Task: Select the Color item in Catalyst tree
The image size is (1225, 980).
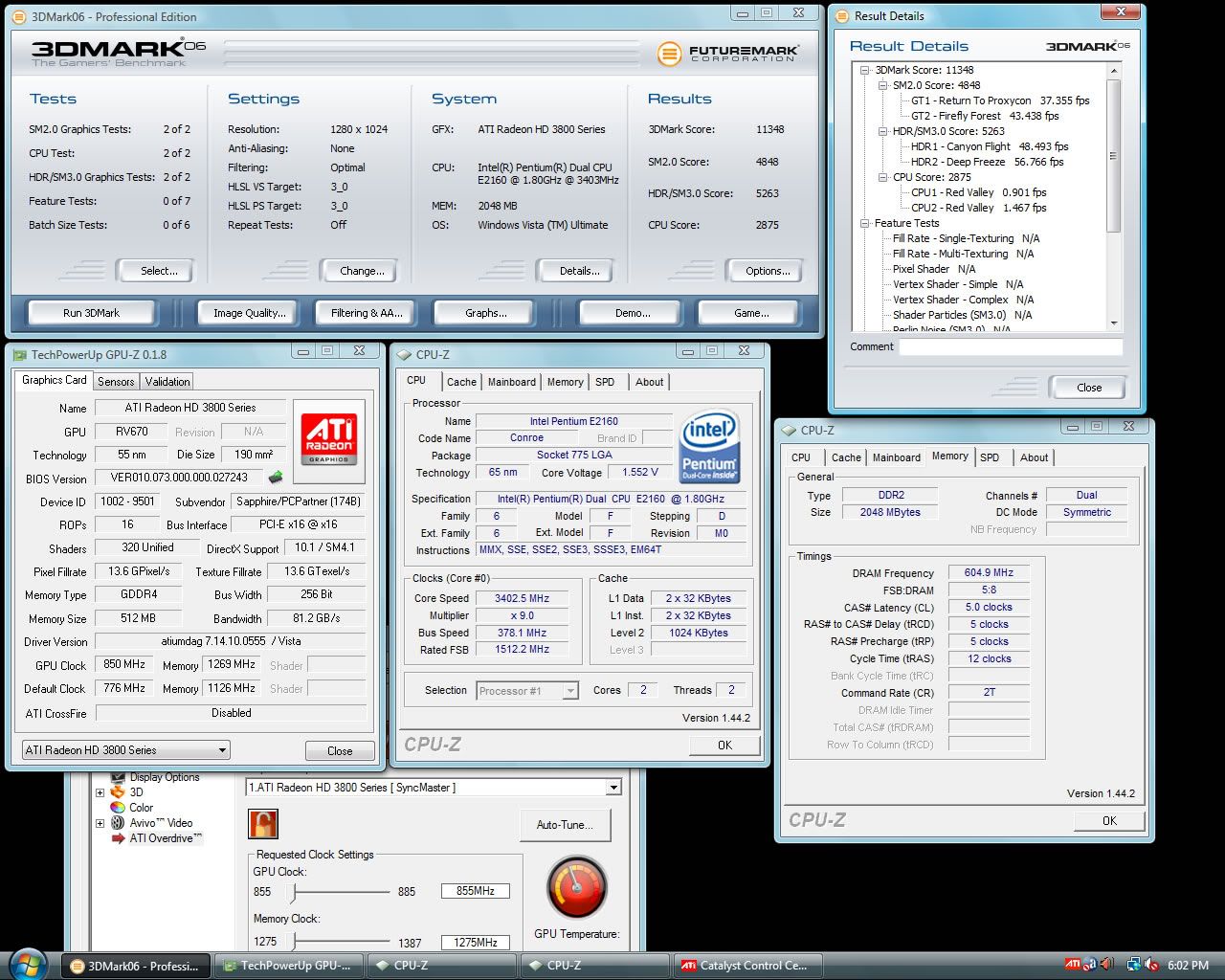Action: click(x=141, y=808)
